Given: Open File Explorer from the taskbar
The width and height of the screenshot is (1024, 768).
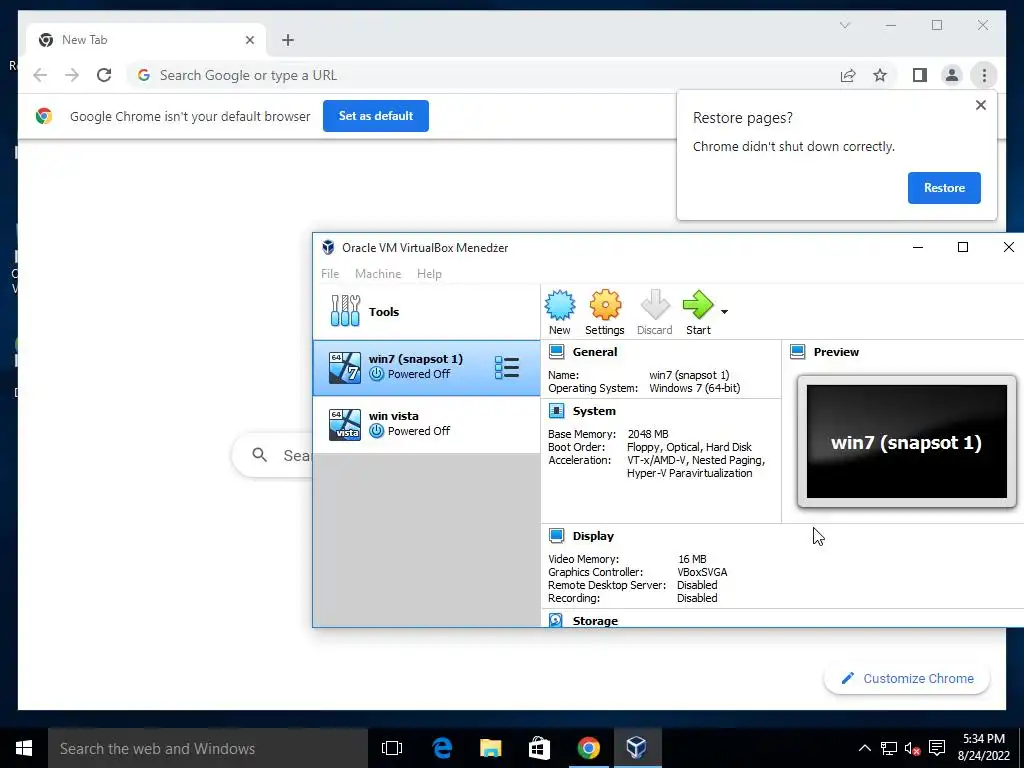Looking at the screenshot, I should click(x=490, y=748).
